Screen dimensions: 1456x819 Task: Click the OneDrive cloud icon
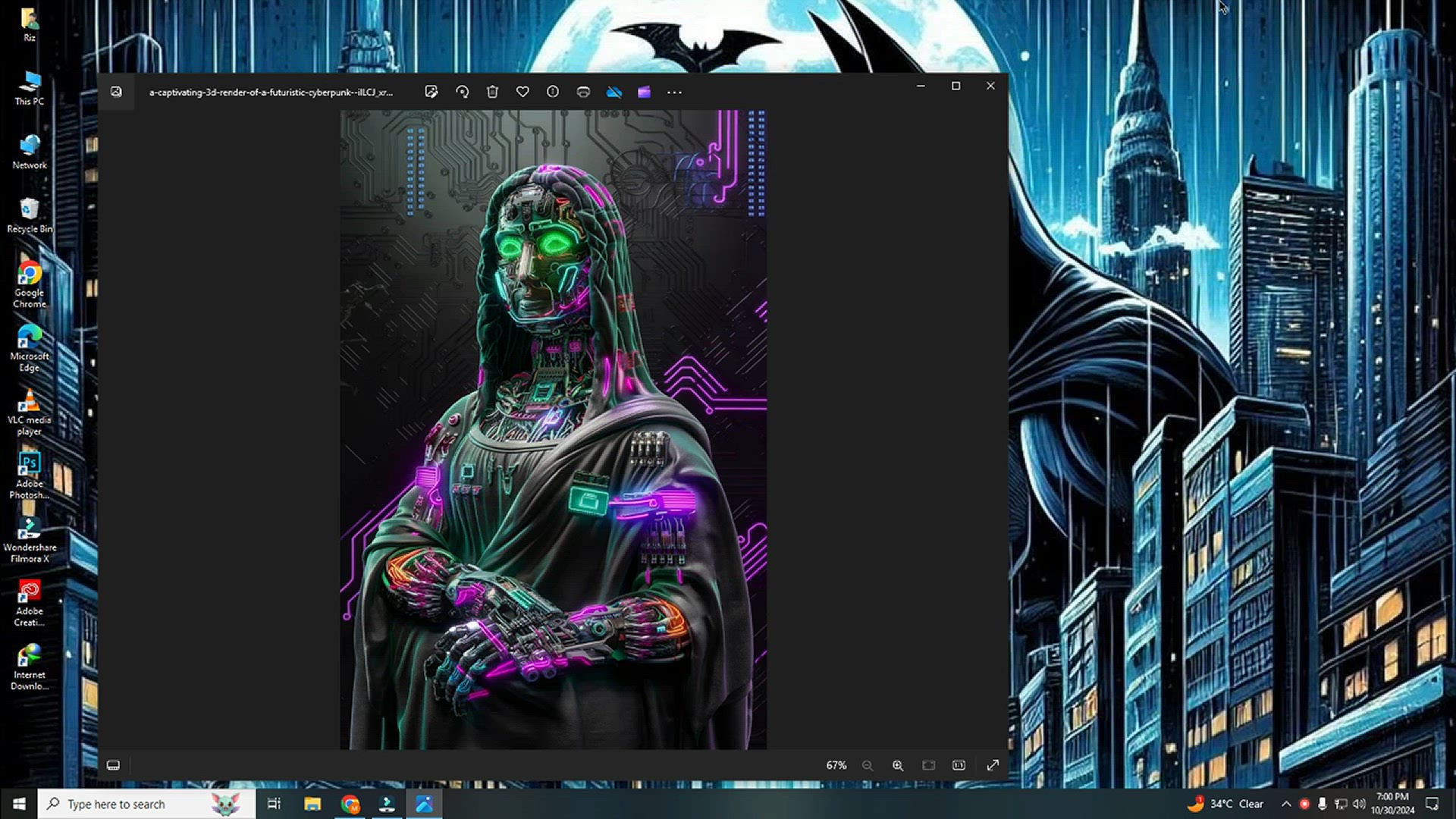click(x=614, y=92)
